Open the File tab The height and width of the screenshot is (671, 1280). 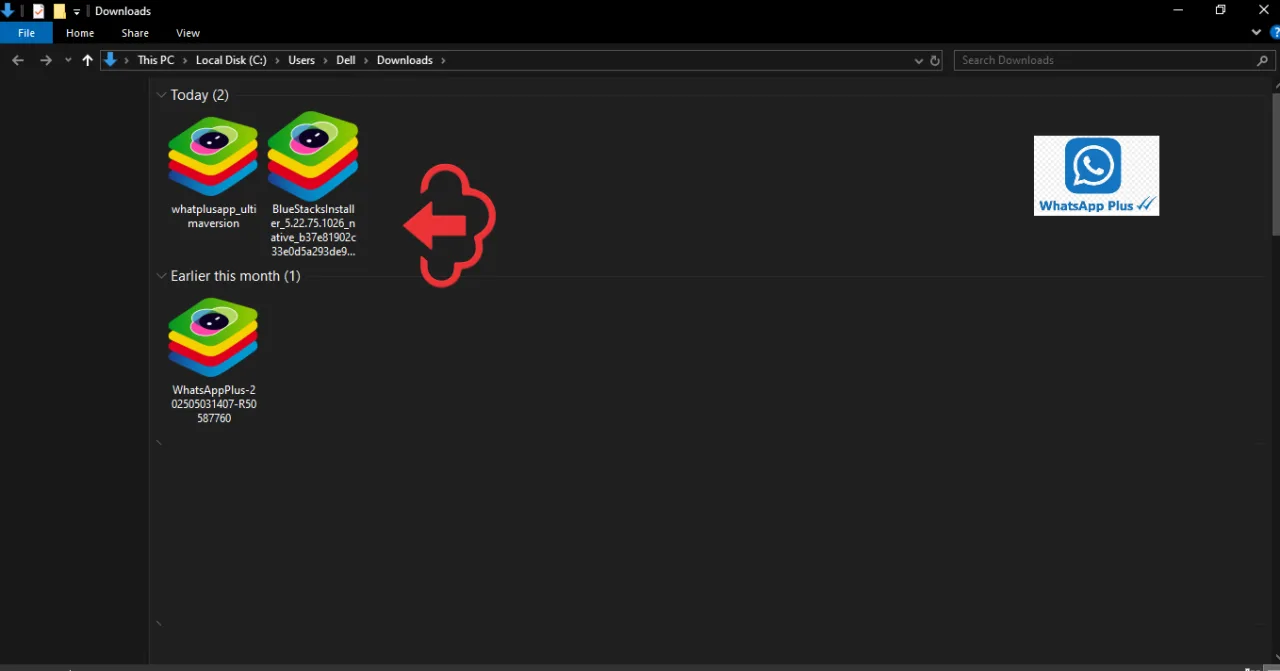(27, 33)
